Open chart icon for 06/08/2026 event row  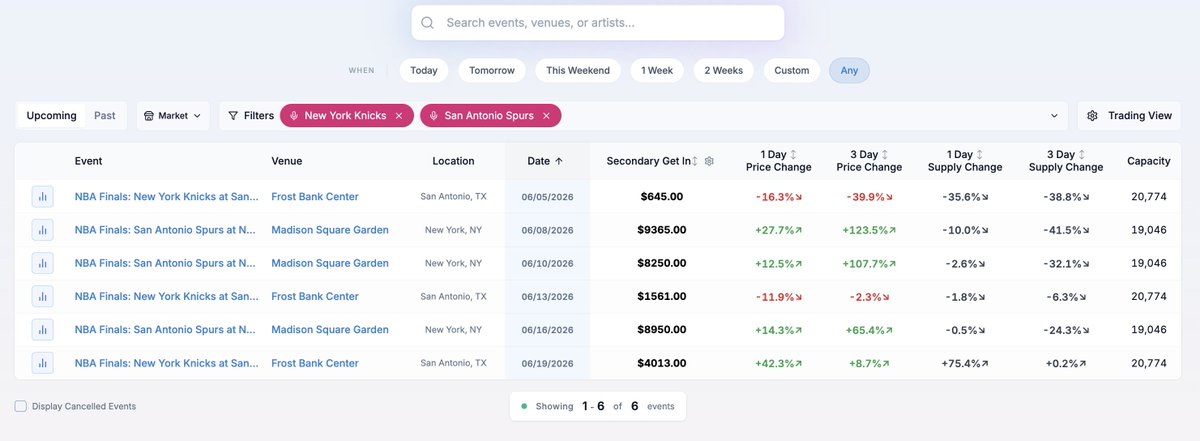(x=42, y=230)
